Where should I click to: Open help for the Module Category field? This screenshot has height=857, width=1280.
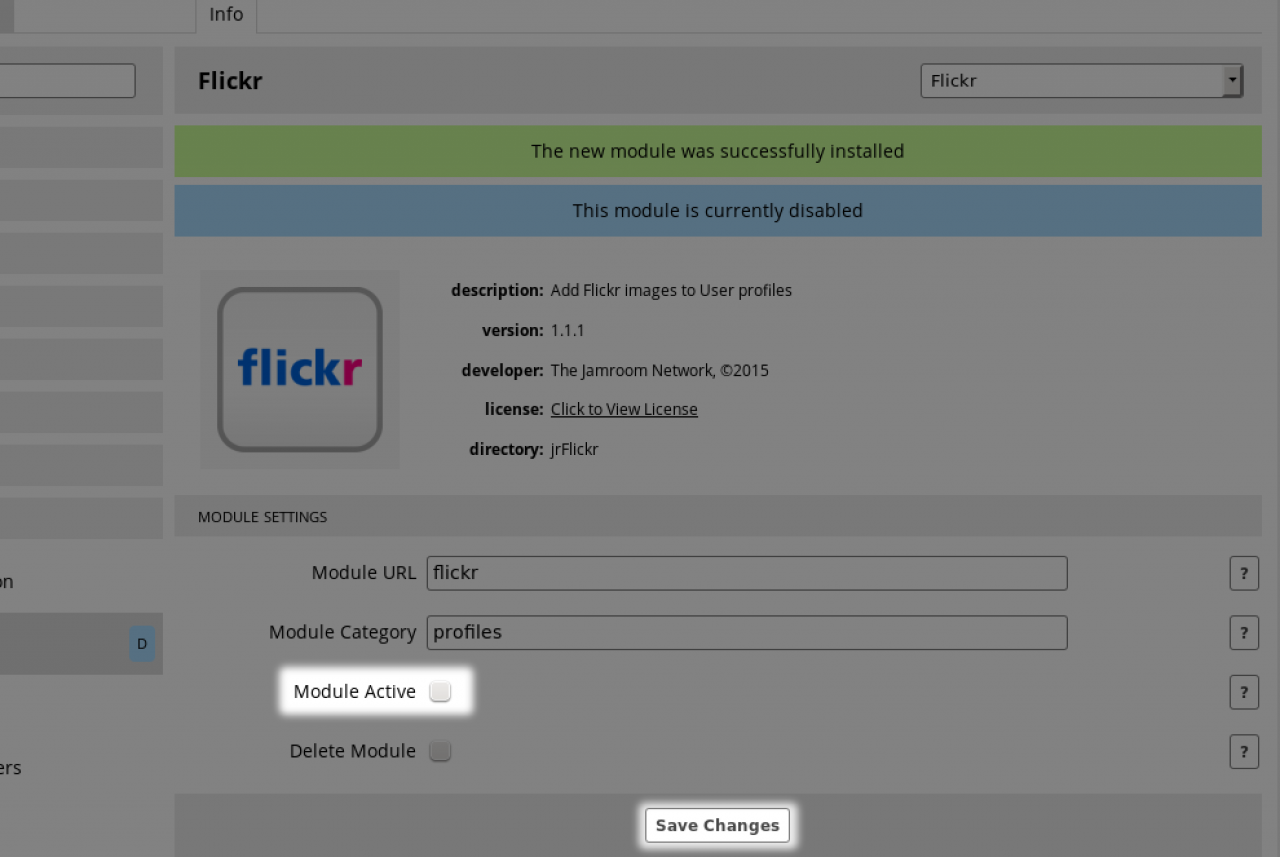[x=1244, y=633]
